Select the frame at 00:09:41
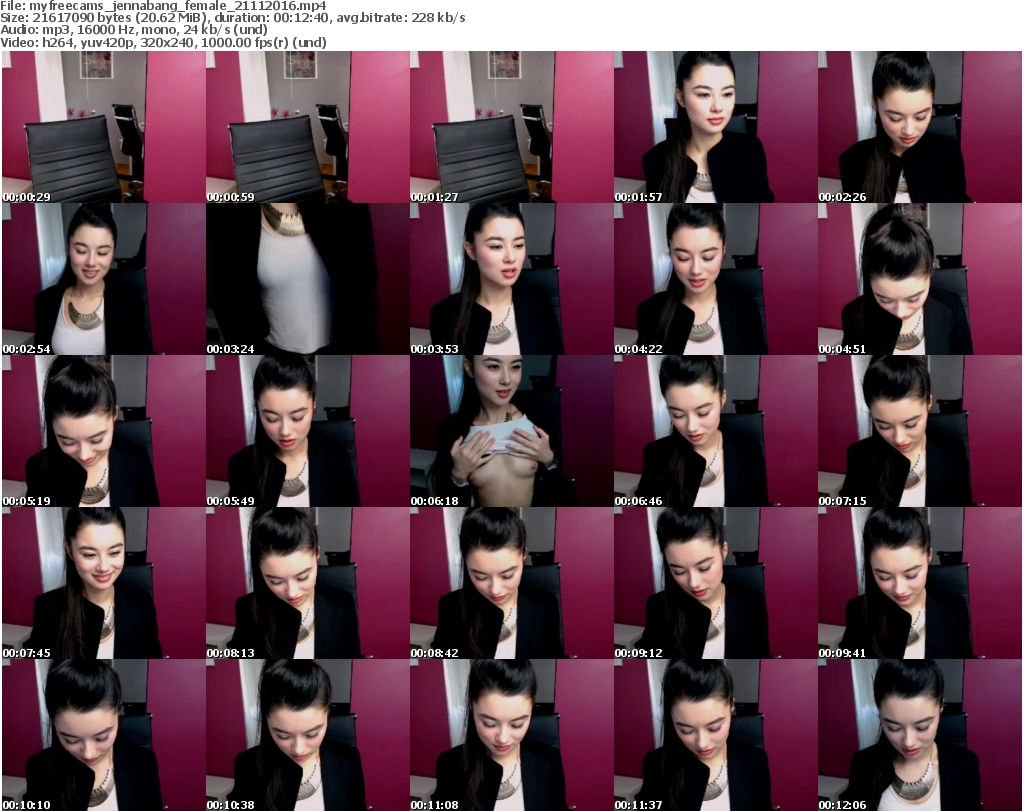This screenshot has width=1024, height=811. pyautogui.click(x=920, y=583)
